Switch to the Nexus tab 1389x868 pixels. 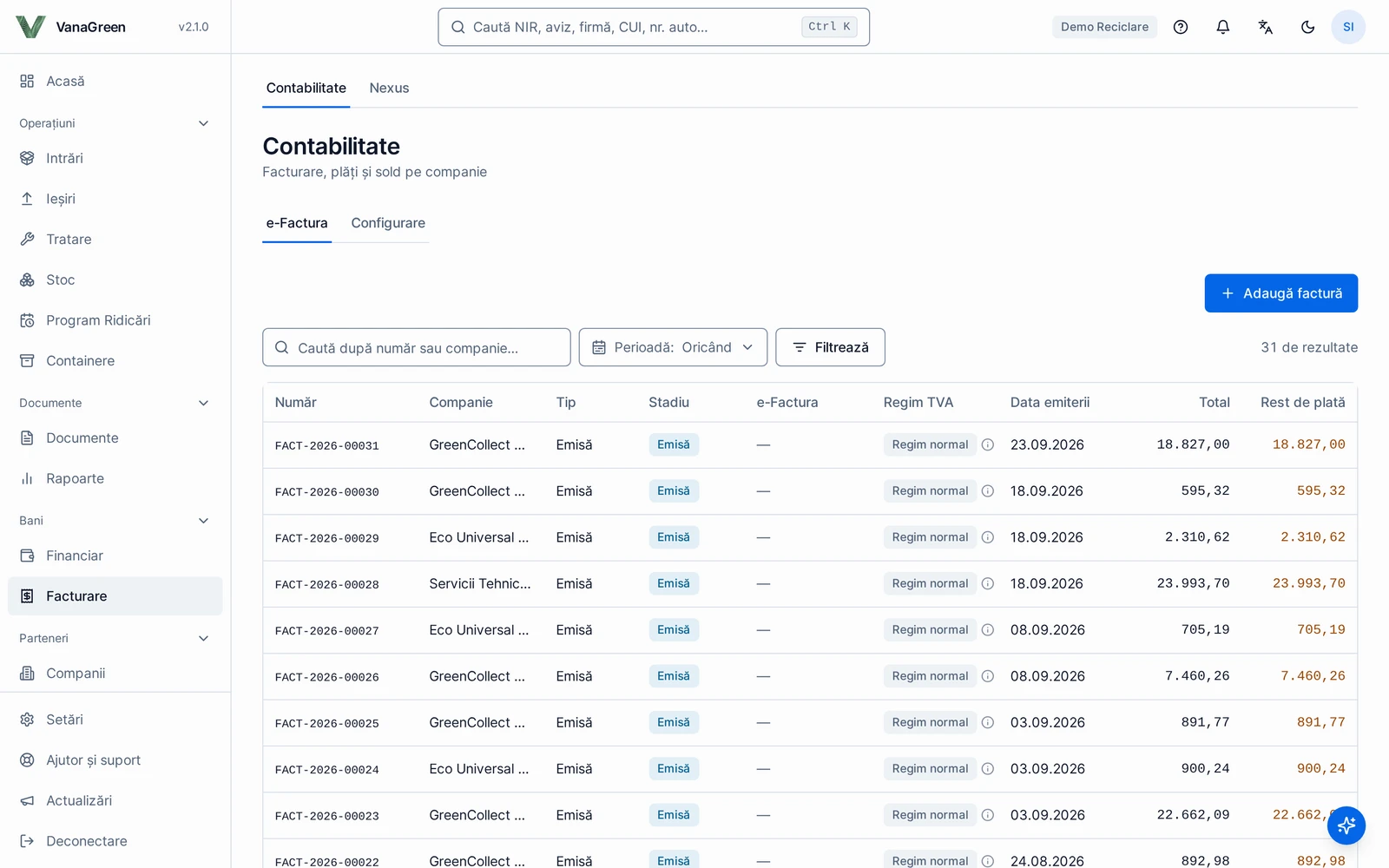coord(389,89)
